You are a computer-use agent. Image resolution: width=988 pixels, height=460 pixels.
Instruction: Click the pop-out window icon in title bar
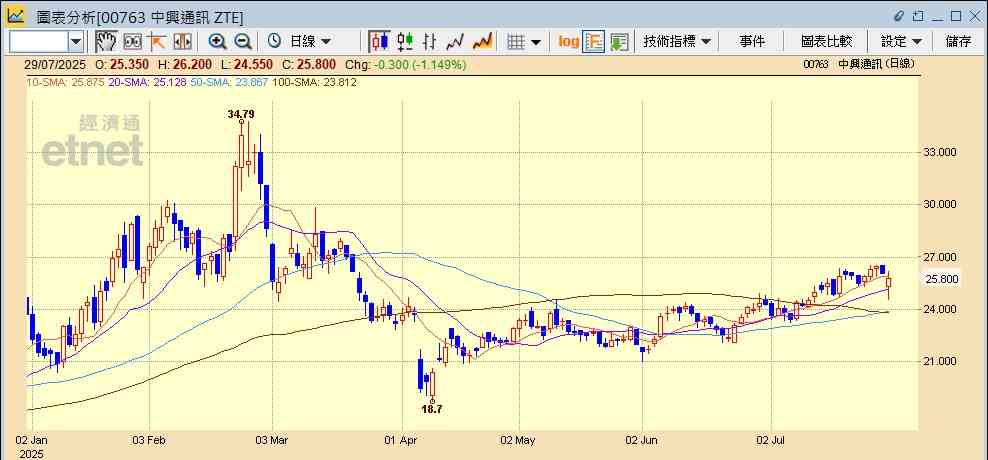(x=919, y=16)
